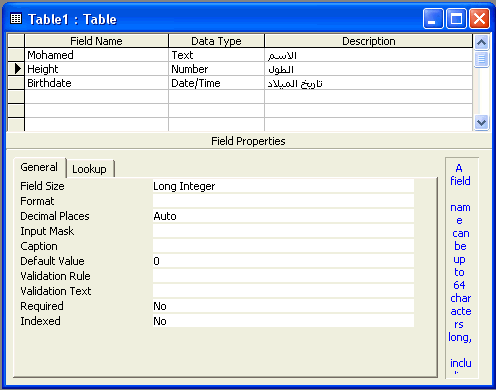This screenshot has height=390, width=496.
Task: Select the Height field name cell
Action: [96, 69]
